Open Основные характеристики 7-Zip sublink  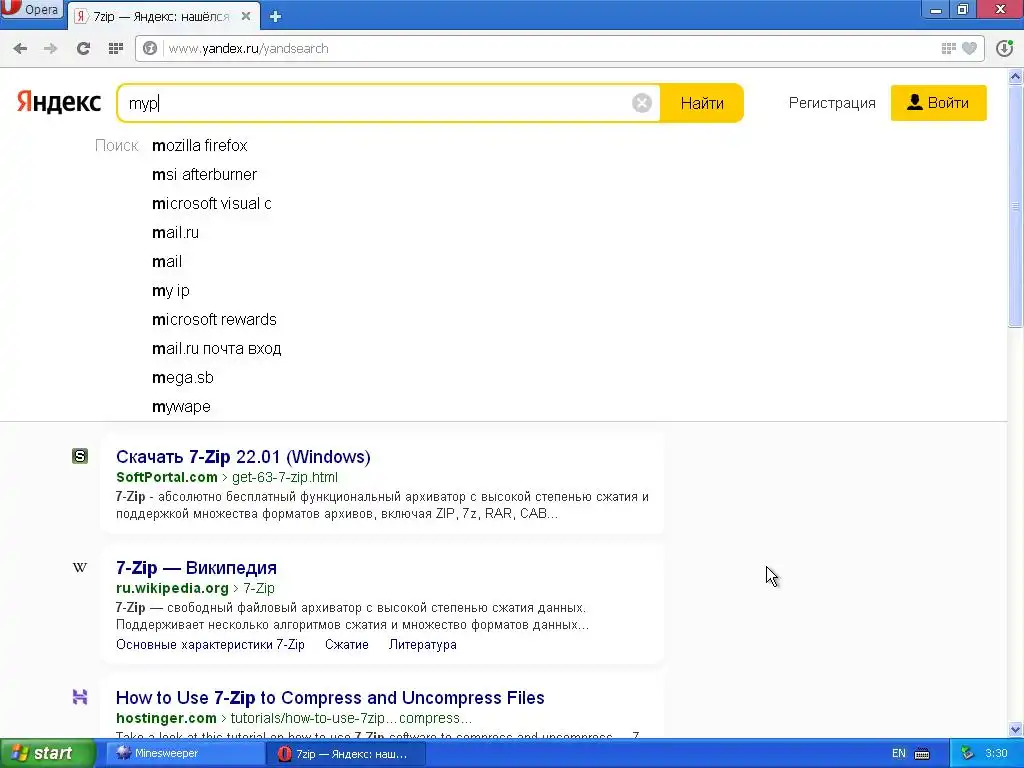click(210, 645)
